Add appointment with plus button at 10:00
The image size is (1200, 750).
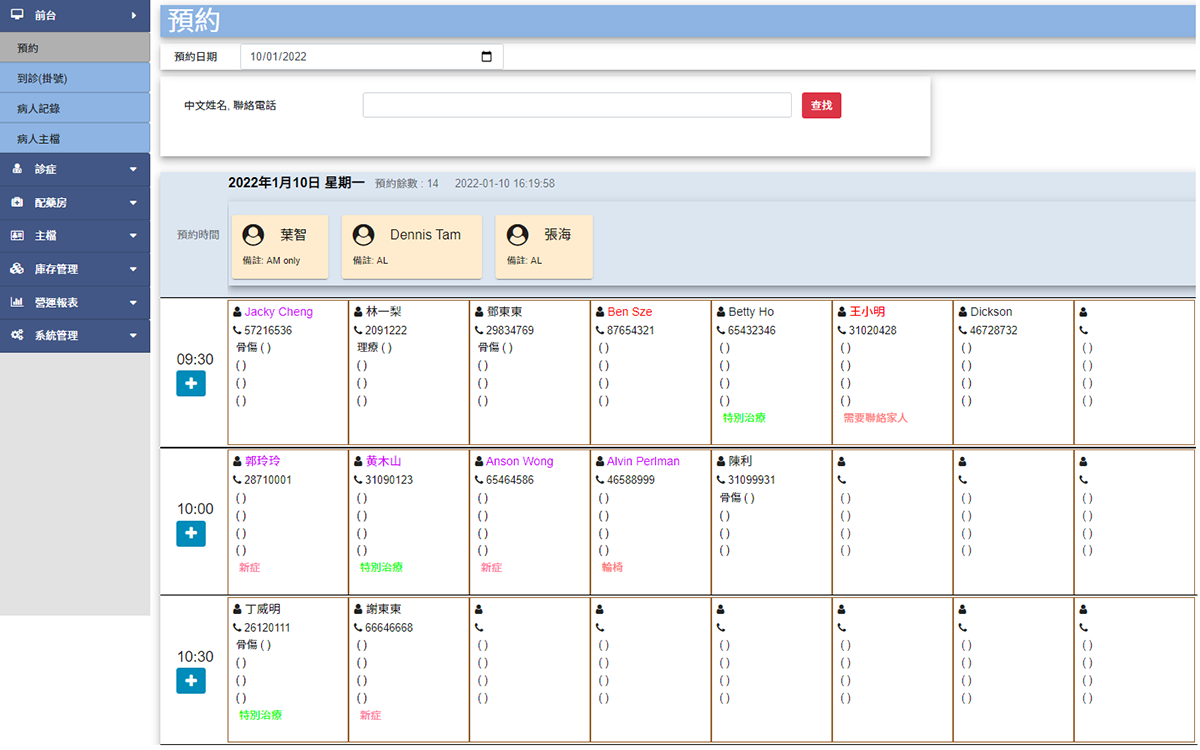tap(191, 533)
